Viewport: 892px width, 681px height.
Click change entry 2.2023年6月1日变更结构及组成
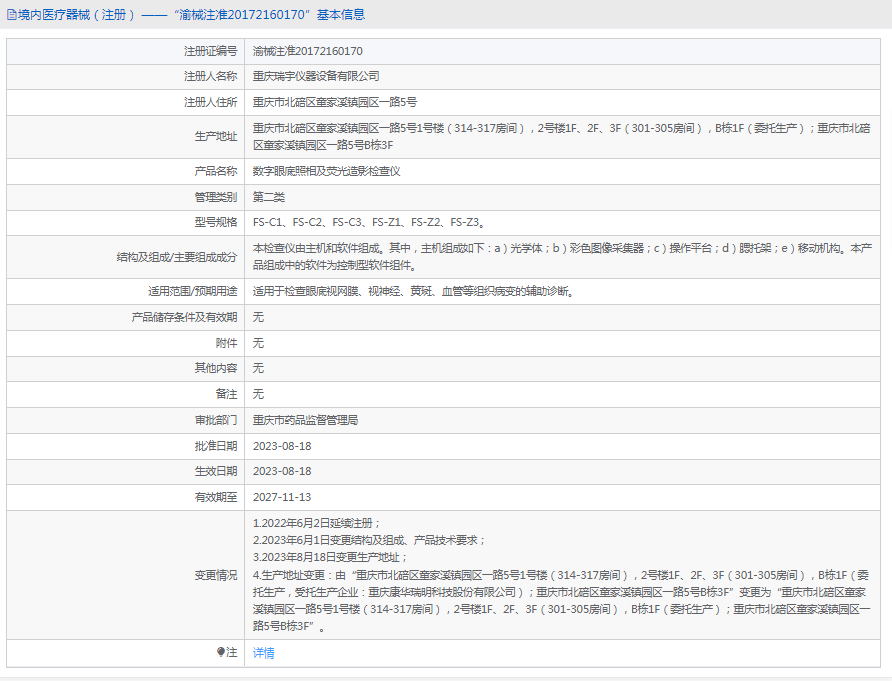tap(369, 540)
